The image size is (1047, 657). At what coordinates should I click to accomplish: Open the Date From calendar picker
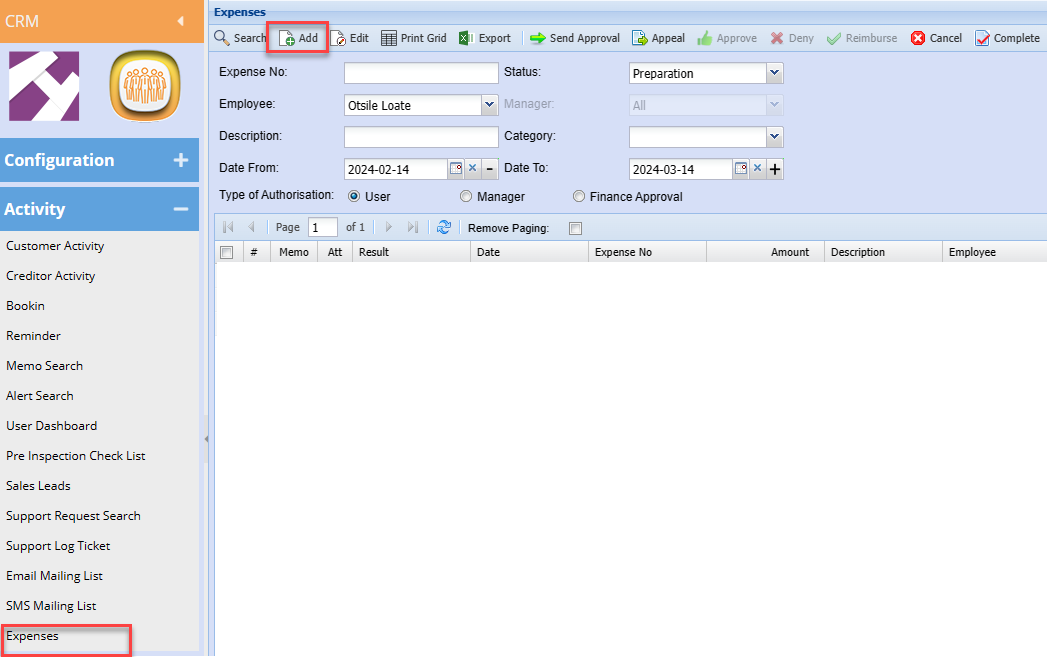(456, 169)
